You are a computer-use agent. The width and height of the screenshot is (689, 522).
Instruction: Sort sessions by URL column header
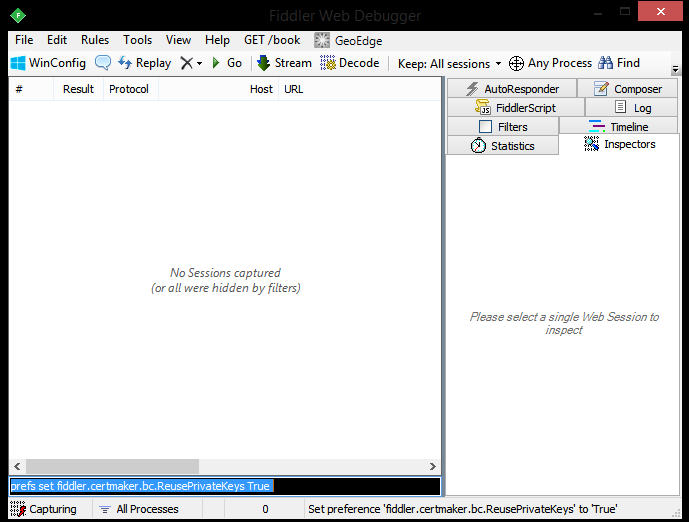pyautogui.click(x=359, y=89)
